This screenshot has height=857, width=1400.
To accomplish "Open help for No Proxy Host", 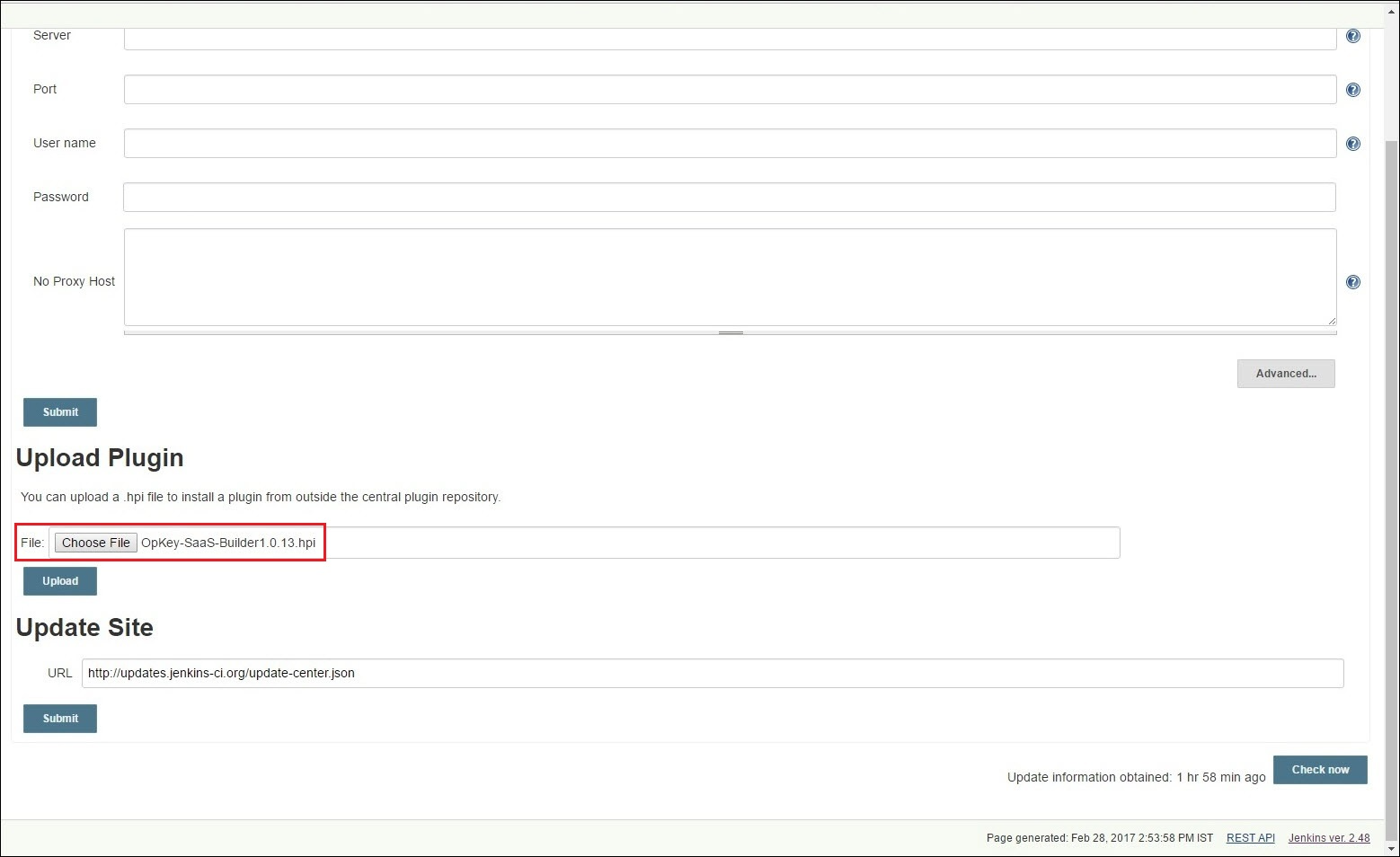I will tap(1353, 282).
